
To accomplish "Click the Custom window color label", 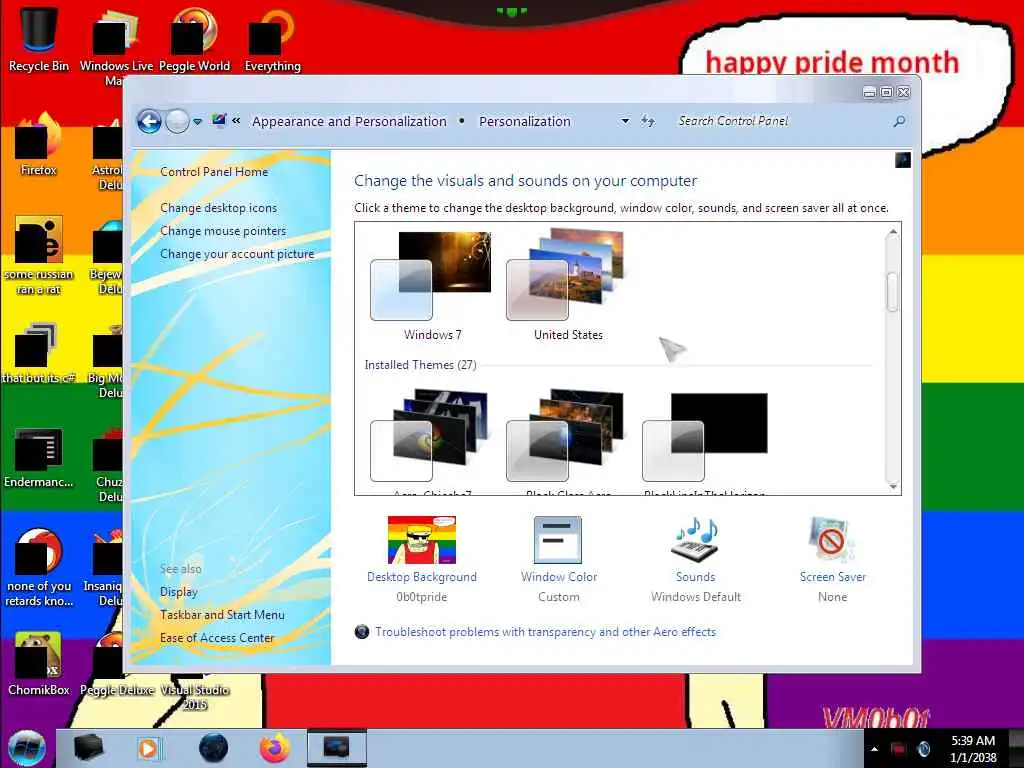I will click(558, 597).
